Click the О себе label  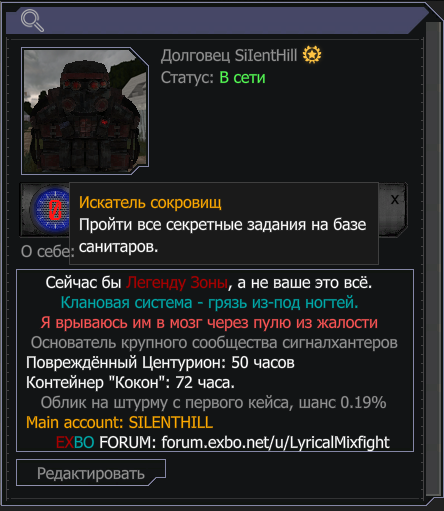point(48,251)
